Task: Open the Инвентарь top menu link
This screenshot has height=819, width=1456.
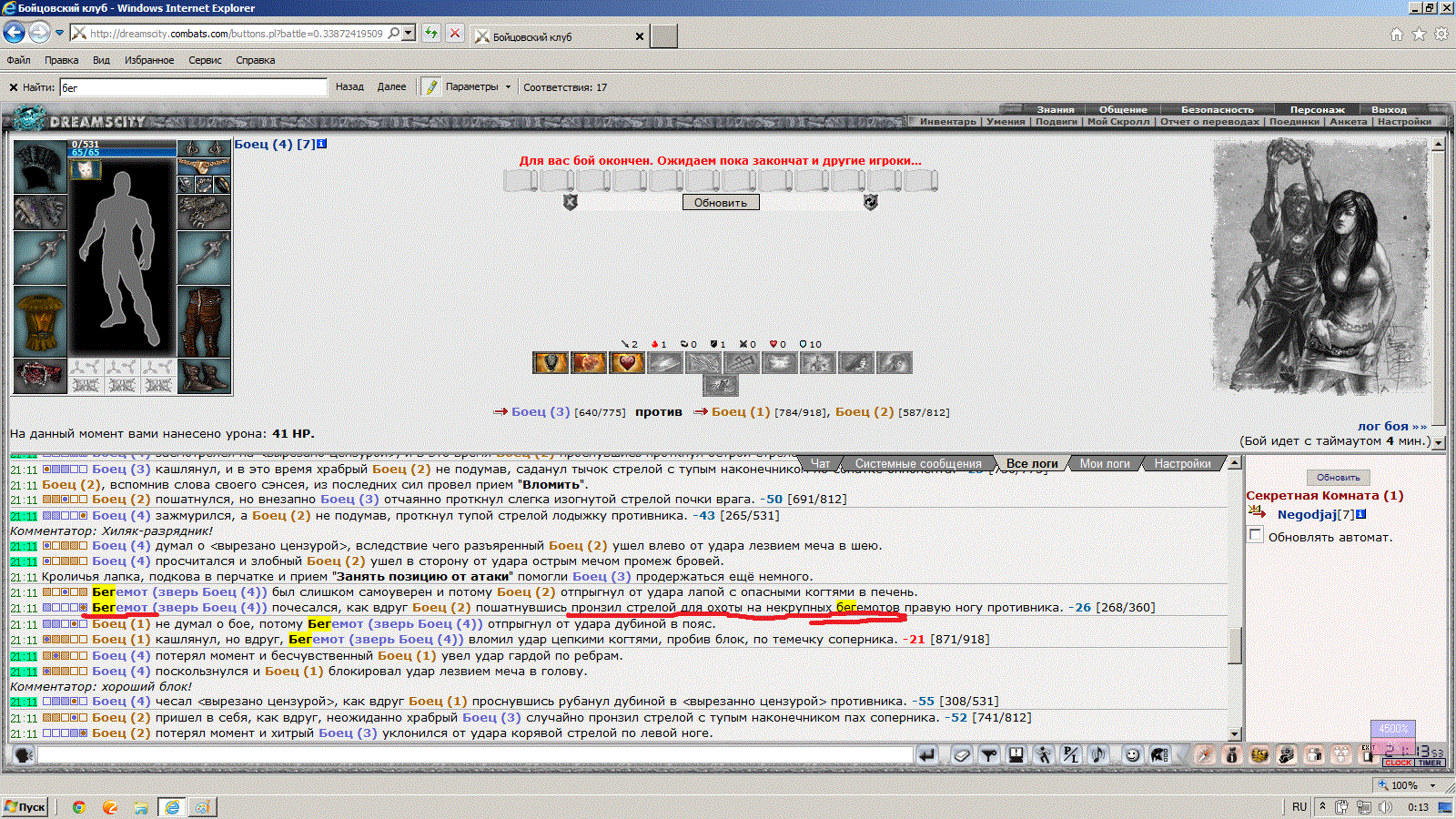Action: pyautogui.click(x=947, y=121)
